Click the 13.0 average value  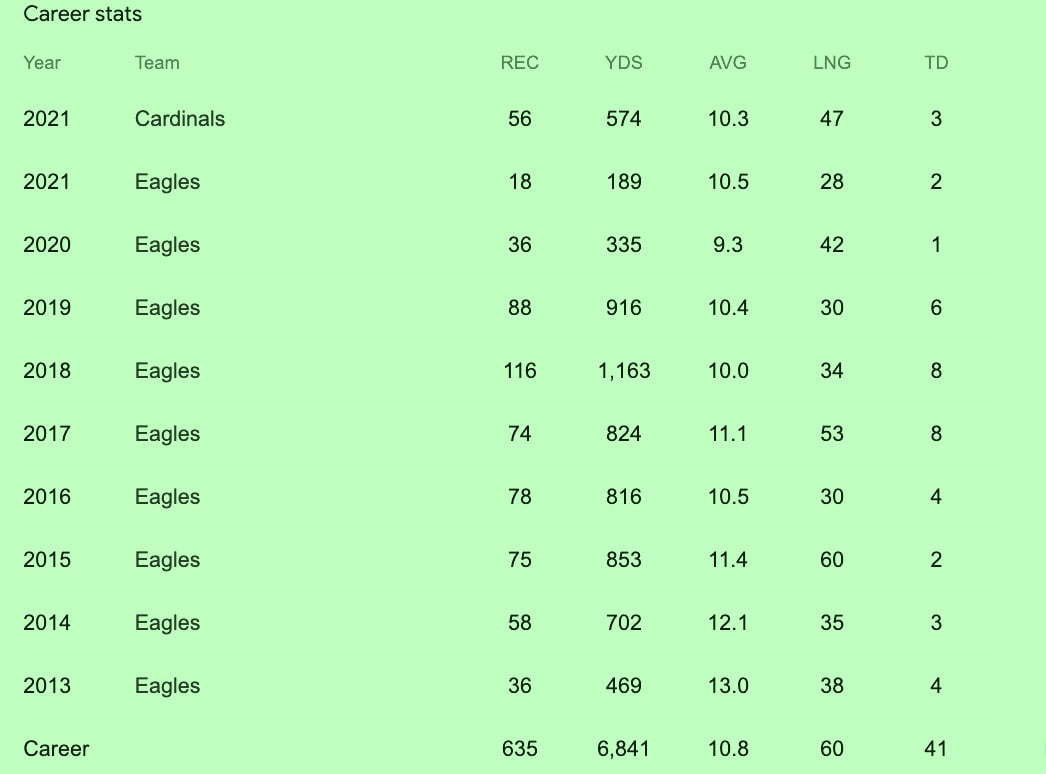[x=728, y=686]
